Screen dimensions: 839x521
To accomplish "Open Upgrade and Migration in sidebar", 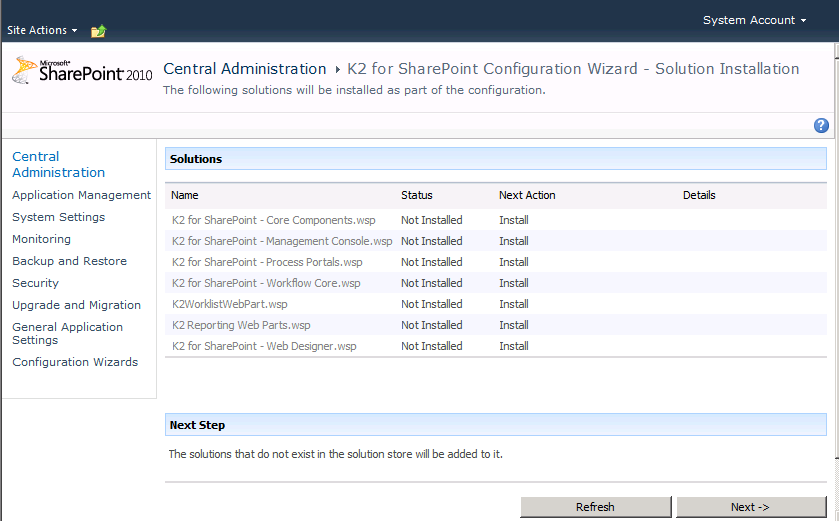I will coord(77,305).
